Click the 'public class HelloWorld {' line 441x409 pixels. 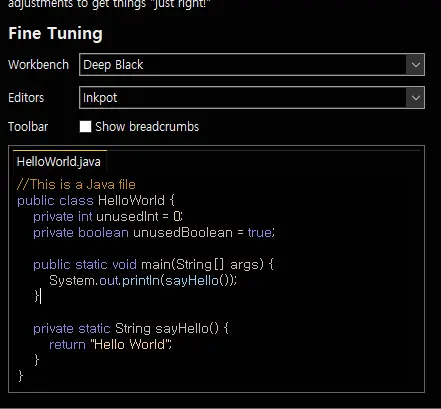tap(96, 201)
